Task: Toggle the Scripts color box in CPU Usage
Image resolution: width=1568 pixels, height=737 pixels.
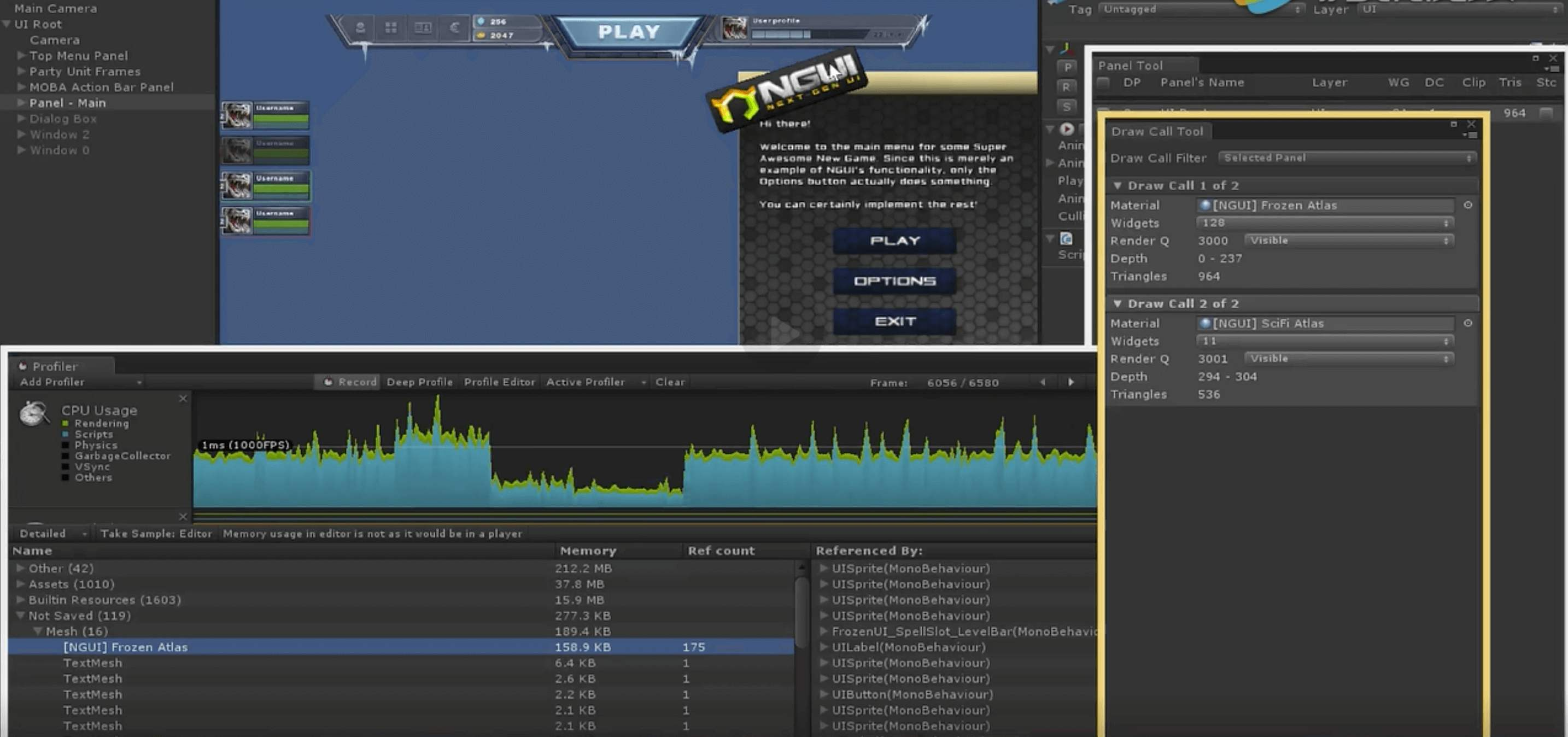Action: [65, 435]
